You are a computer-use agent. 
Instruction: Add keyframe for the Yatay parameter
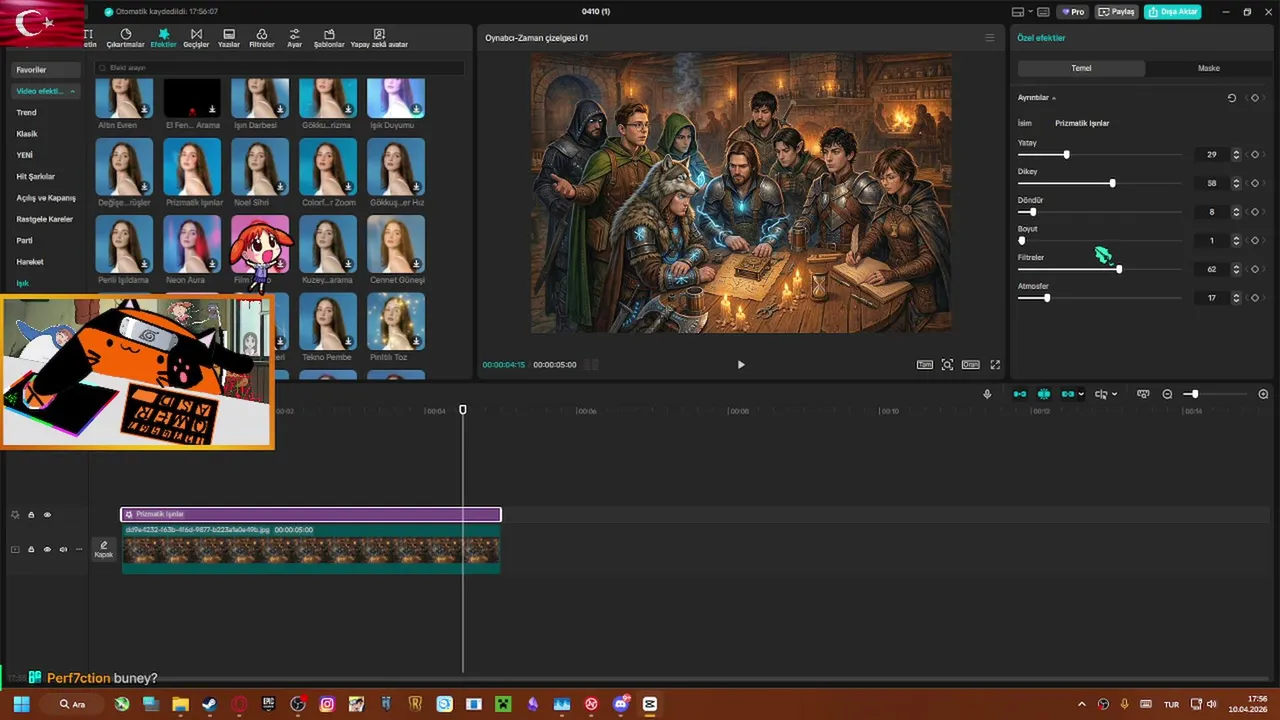[1255, 155]
